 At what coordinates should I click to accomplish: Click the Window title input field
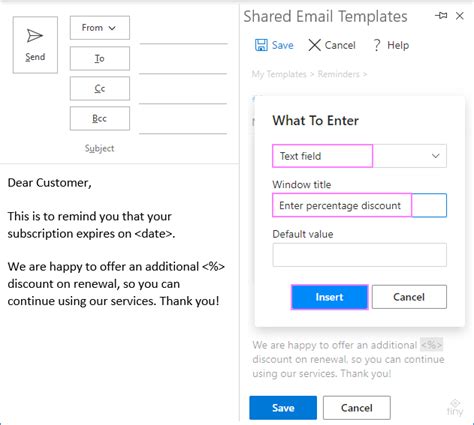click(359, 205)
